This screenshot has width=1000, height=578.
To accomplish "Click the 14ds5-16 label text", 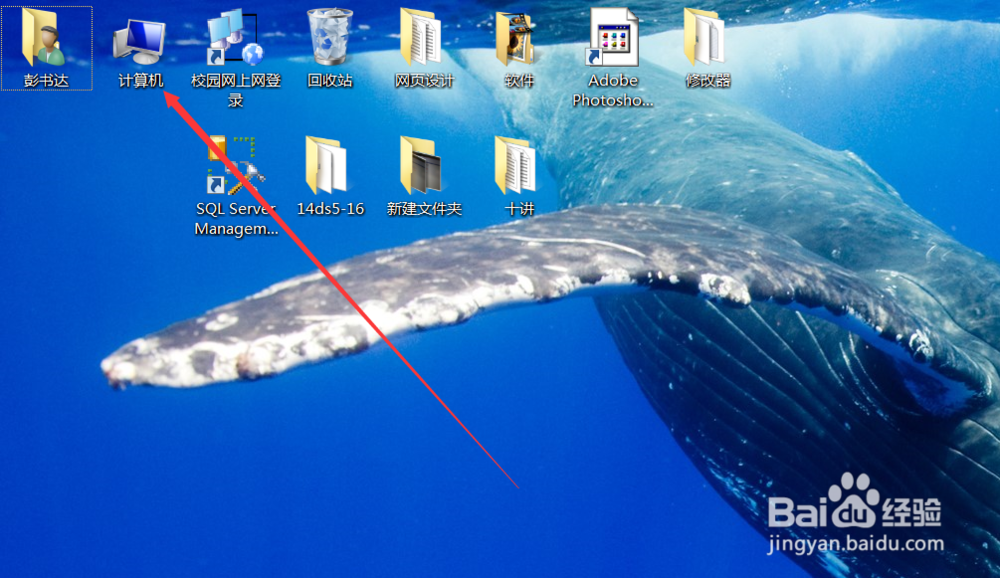I will click(330, 209).
